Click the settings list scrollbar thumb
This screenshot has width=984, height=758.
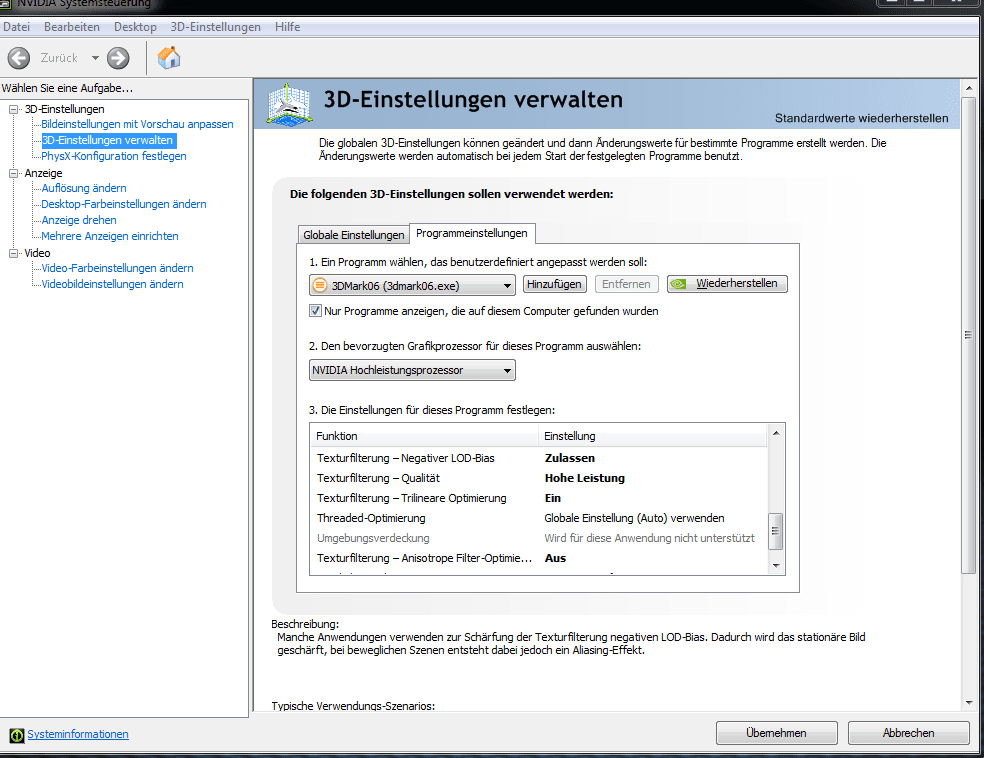point(776,531)
